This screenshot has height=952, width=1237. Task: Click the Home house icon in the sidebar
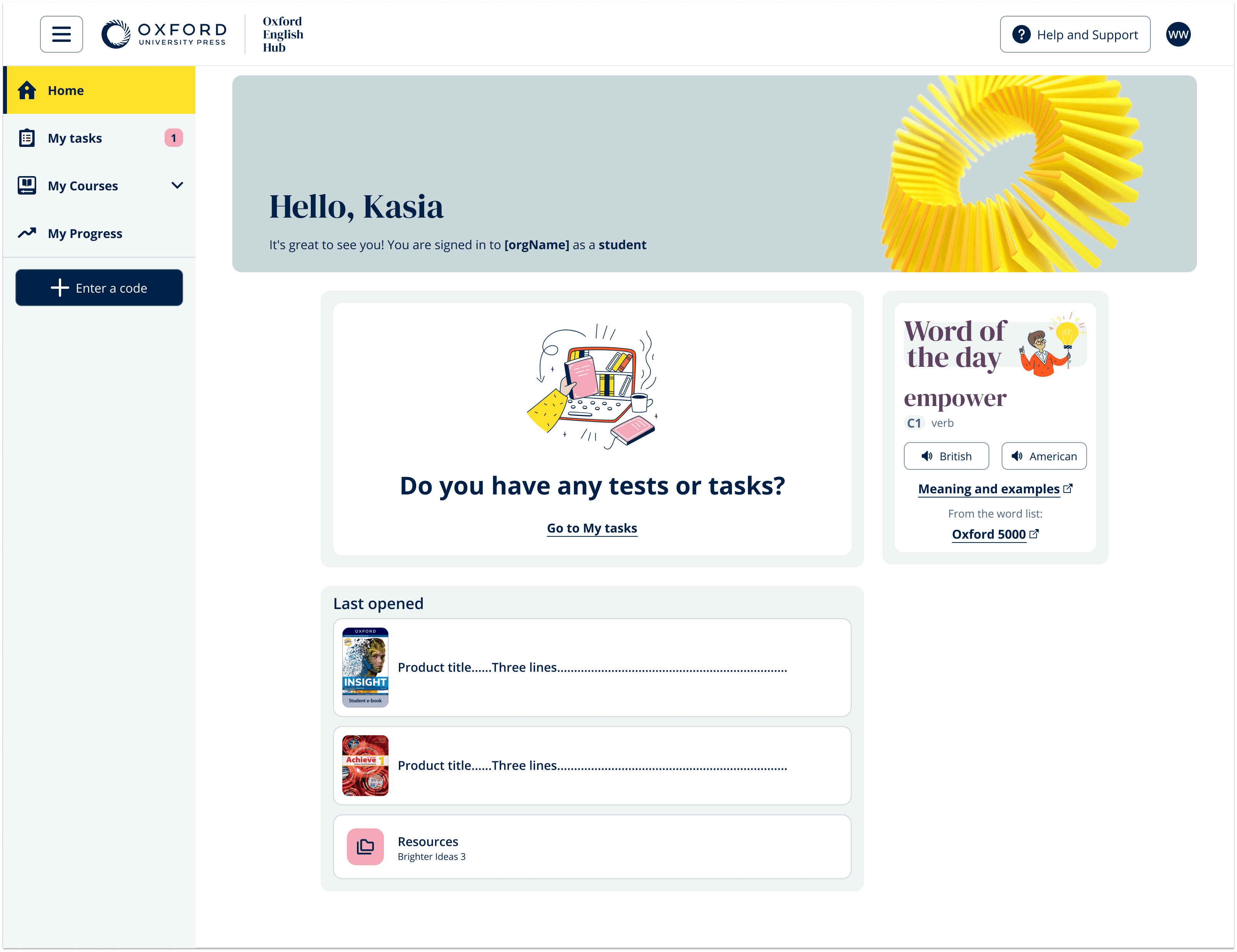[x=27, y=90]
